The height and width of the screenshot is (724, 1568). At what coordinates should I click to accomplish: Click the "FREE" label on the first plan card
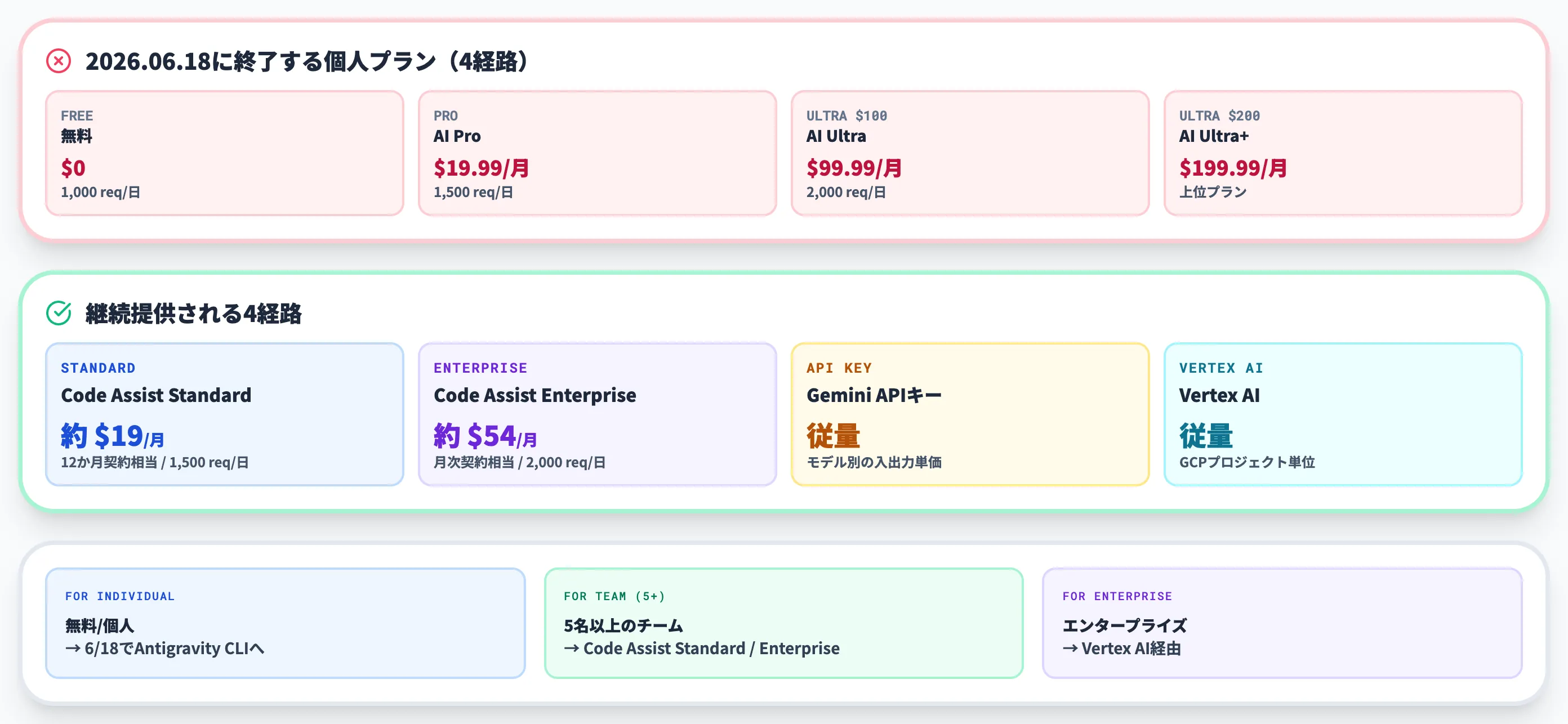click(77, 115)
